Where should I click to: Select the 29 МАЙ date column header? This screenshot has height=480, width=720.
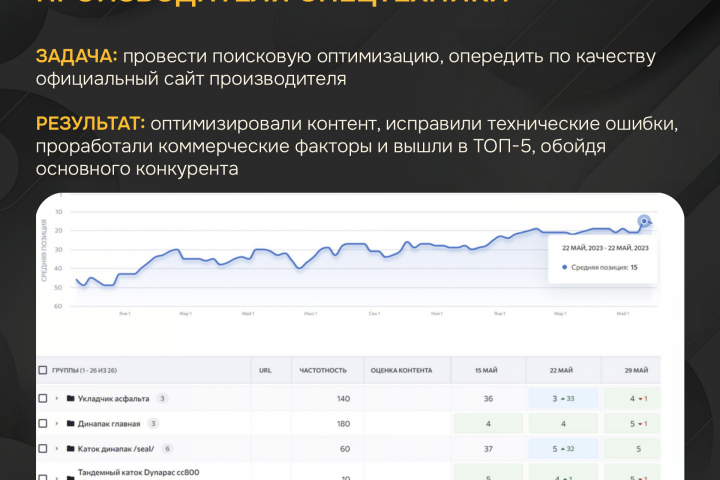[636, 370]
